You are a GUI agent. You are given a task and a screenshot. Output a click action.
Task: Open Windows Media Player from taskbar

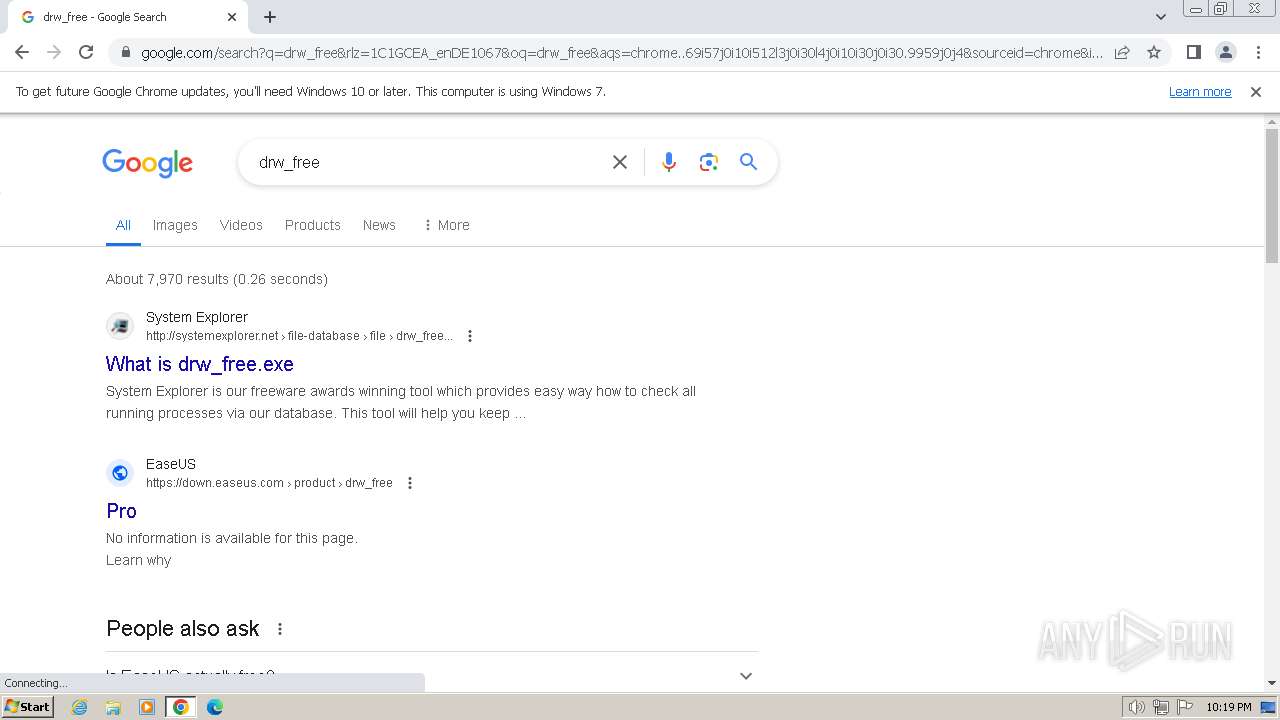click(x=147, y=707)
